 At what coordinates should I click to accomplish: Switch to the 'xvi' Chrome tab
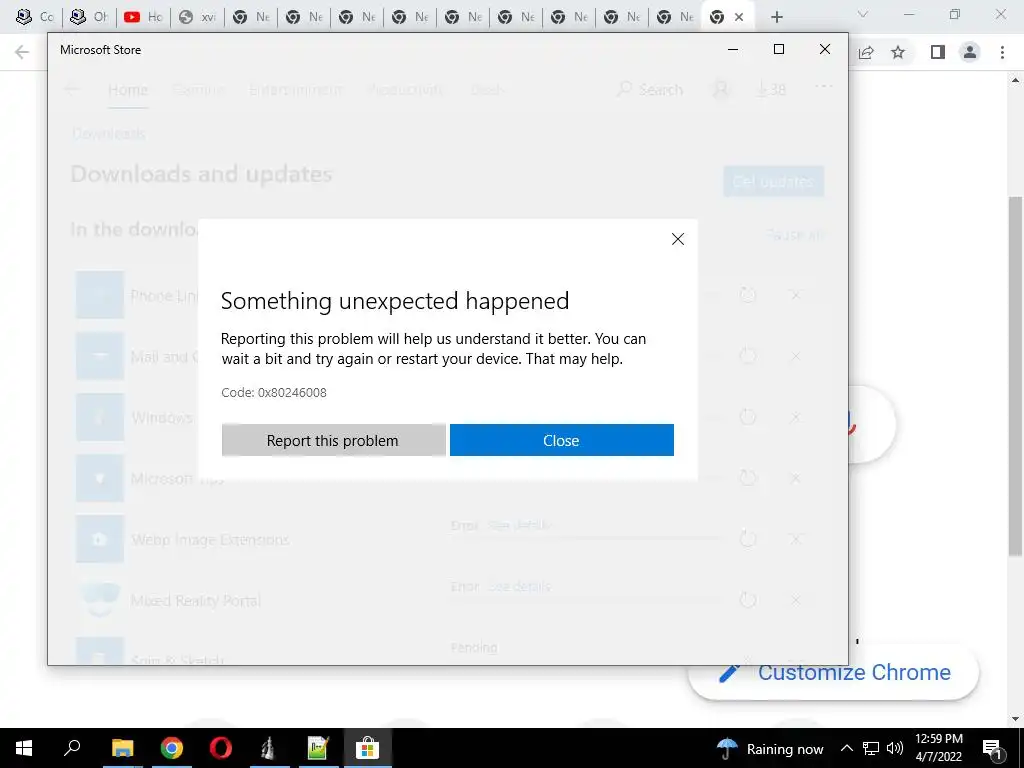[x=197, y=17]
